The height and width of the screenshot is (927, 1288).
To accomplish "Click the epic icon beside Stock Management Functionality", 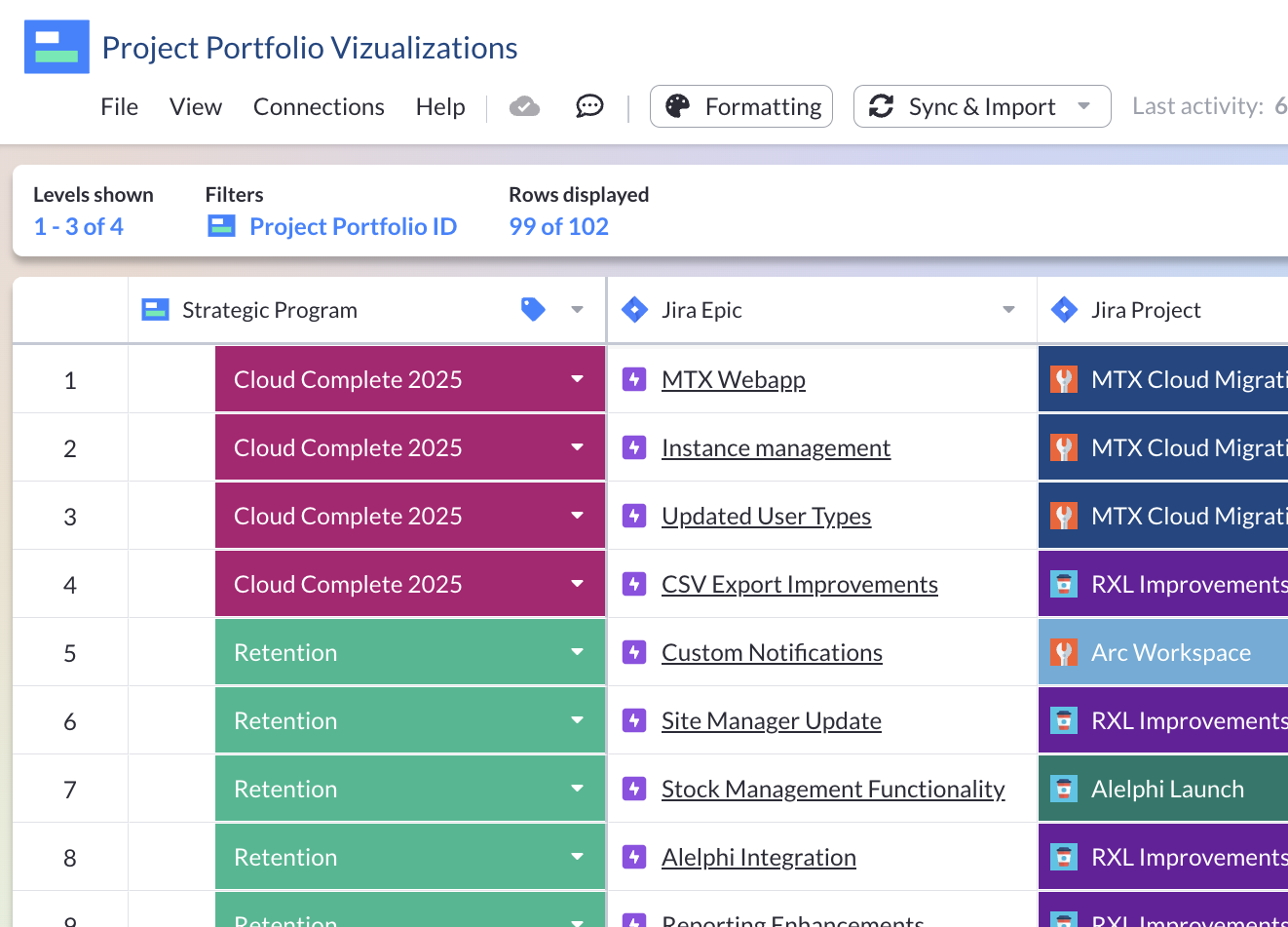I will tap(634, 789).
